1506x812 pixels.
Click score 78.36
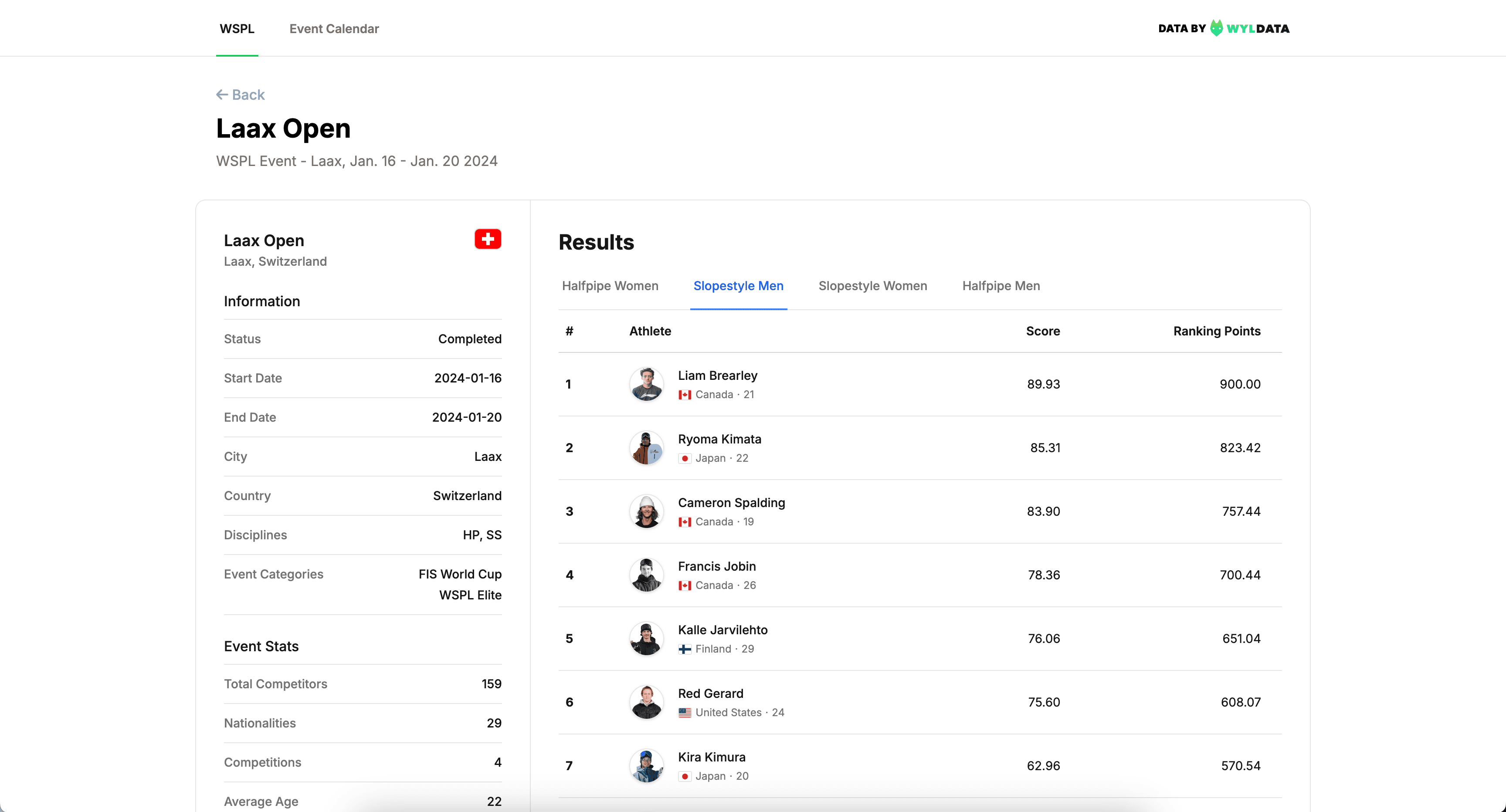click(x=1044, y=575)
